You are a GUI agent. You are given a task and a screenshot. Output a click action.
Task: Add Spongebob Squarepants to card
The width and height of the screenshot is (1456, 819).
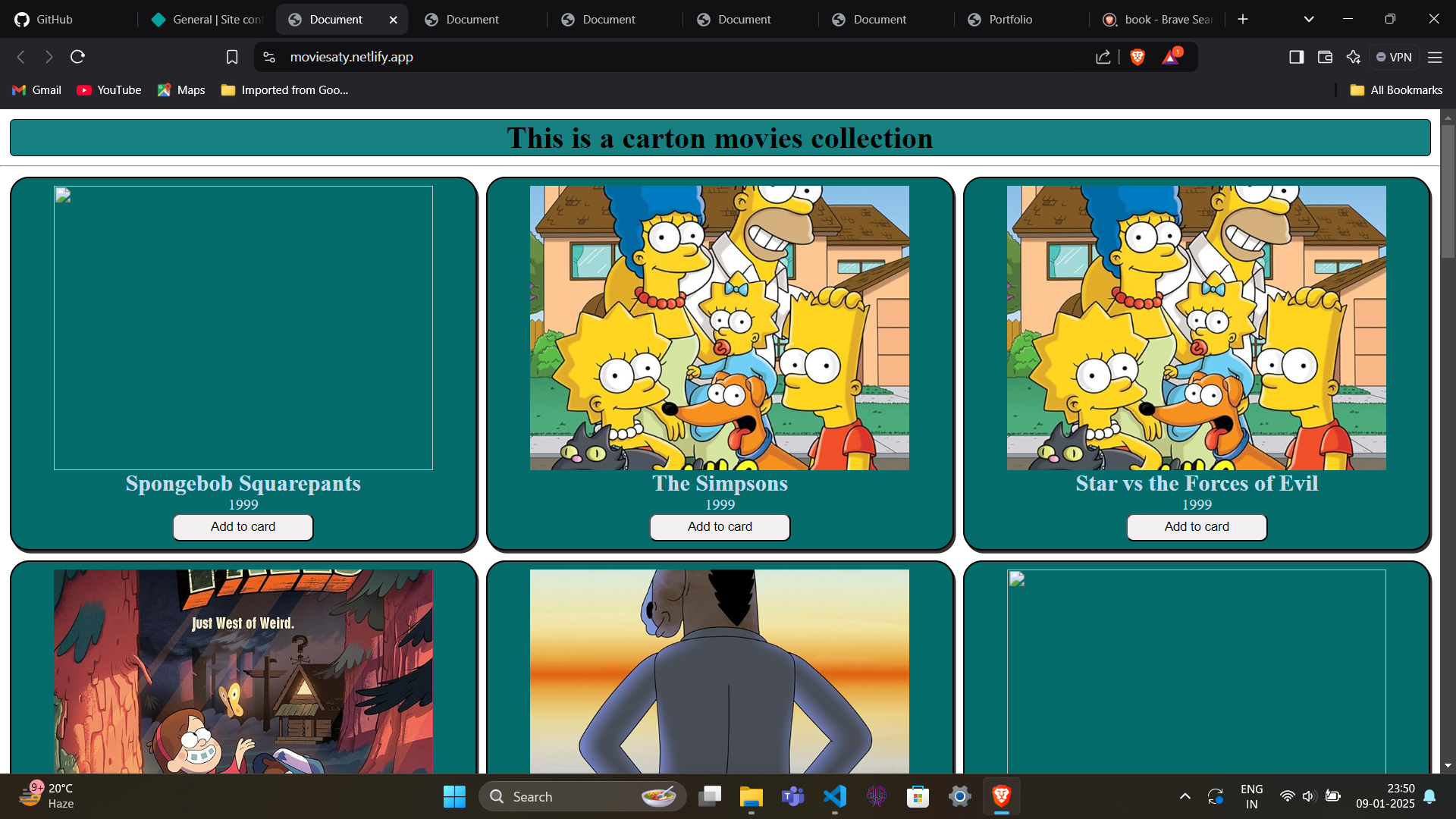click(x=243, y=527)
